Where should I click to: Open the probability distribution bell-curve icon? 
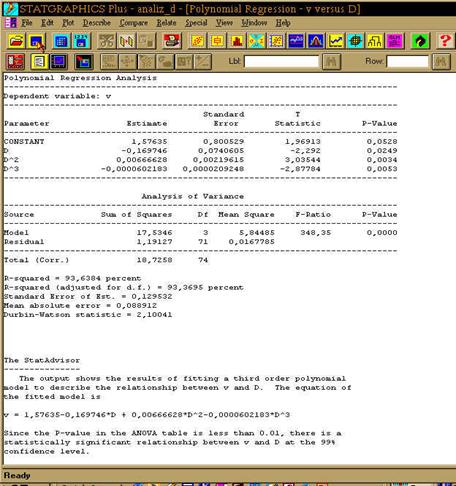pyautogui.click(x=316, y=41)
